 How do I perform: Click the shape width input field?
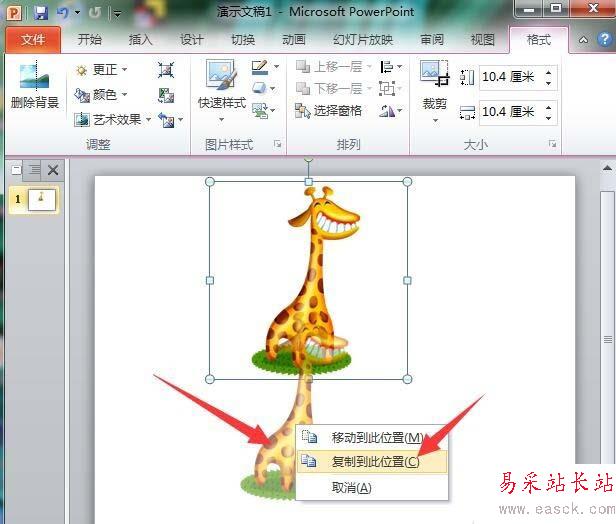(511, 112)
